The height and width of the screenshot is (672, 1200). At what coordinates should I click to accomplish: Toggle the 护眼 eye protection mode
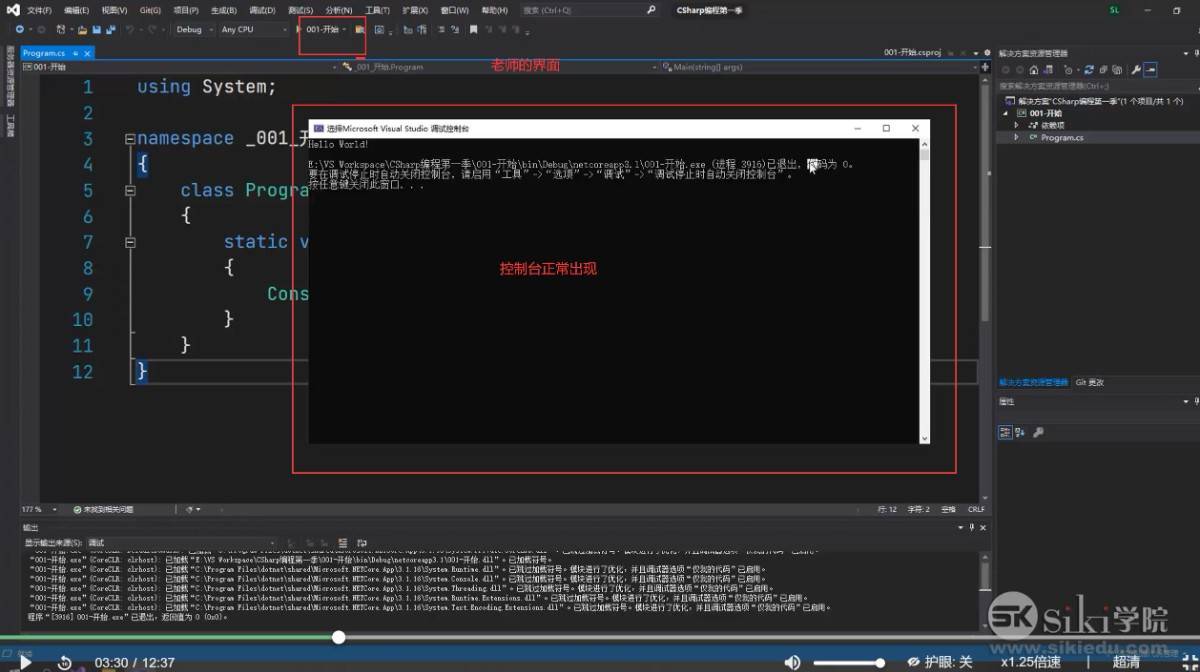[x=940, y=662]
